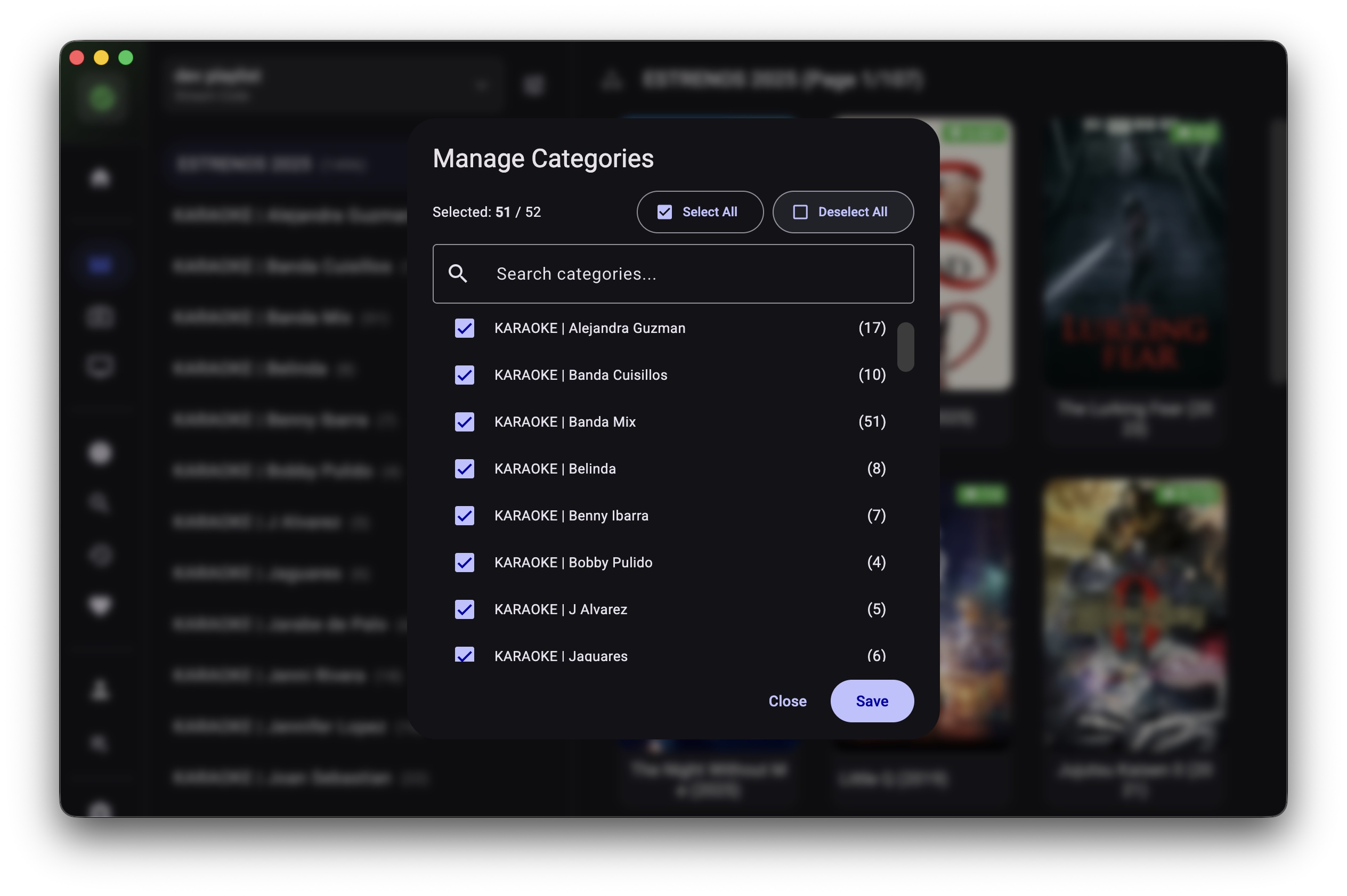Close the Manage Categories dialog
The width and height of the screenshot is (1347, 896).
[x=787, y=700]
